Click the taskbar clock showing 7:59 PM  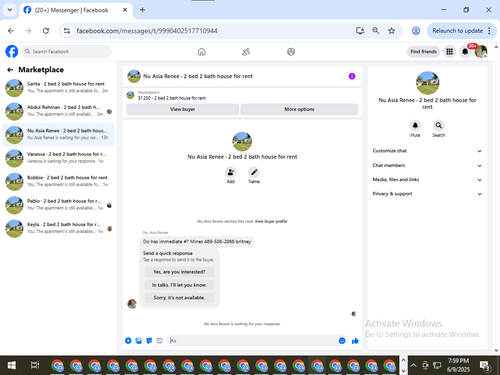(458, 365)
